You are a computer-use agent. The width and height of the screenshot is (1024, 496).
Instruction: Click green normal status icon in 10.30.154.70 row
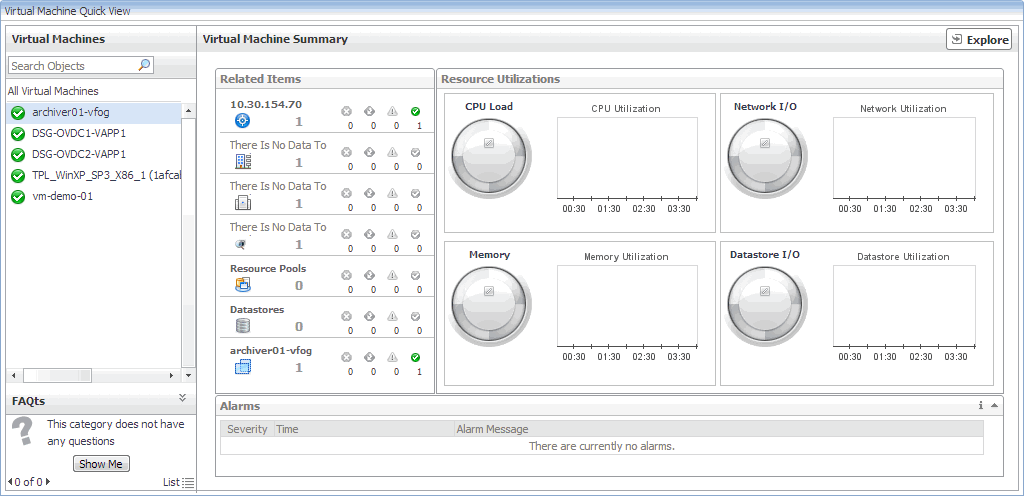(x=415, y=112)
